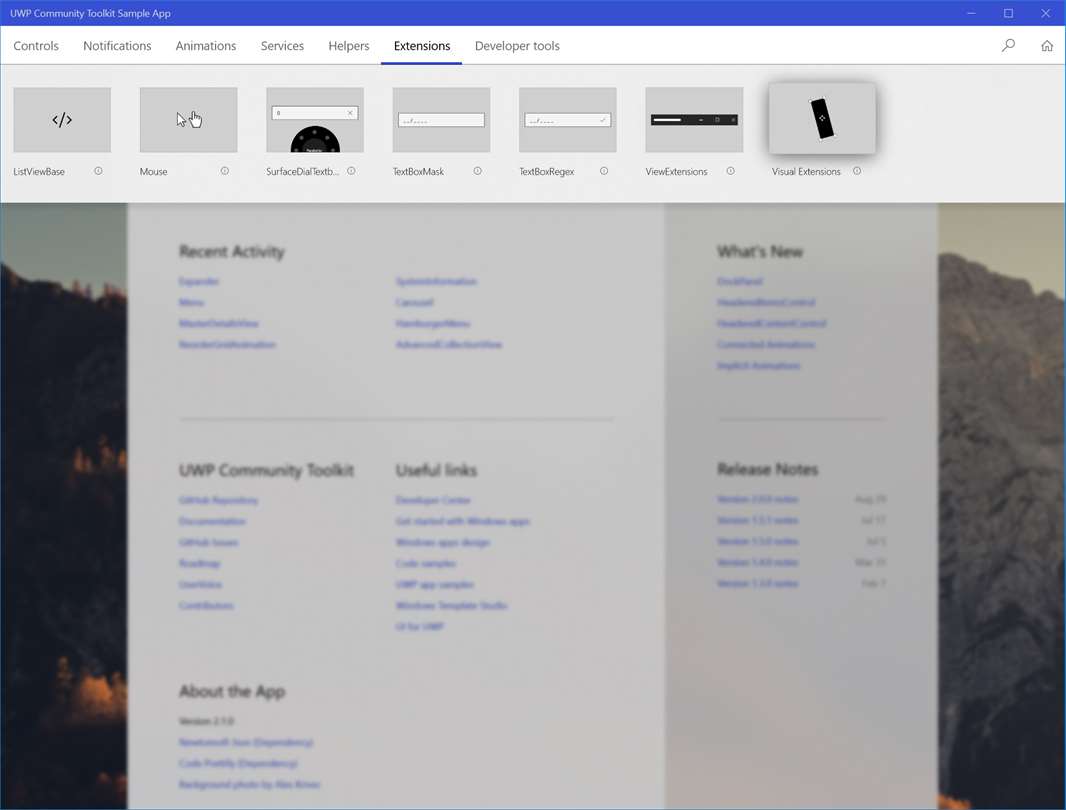Open the TextBoxMask thumbnail

[x=441, y=120]
